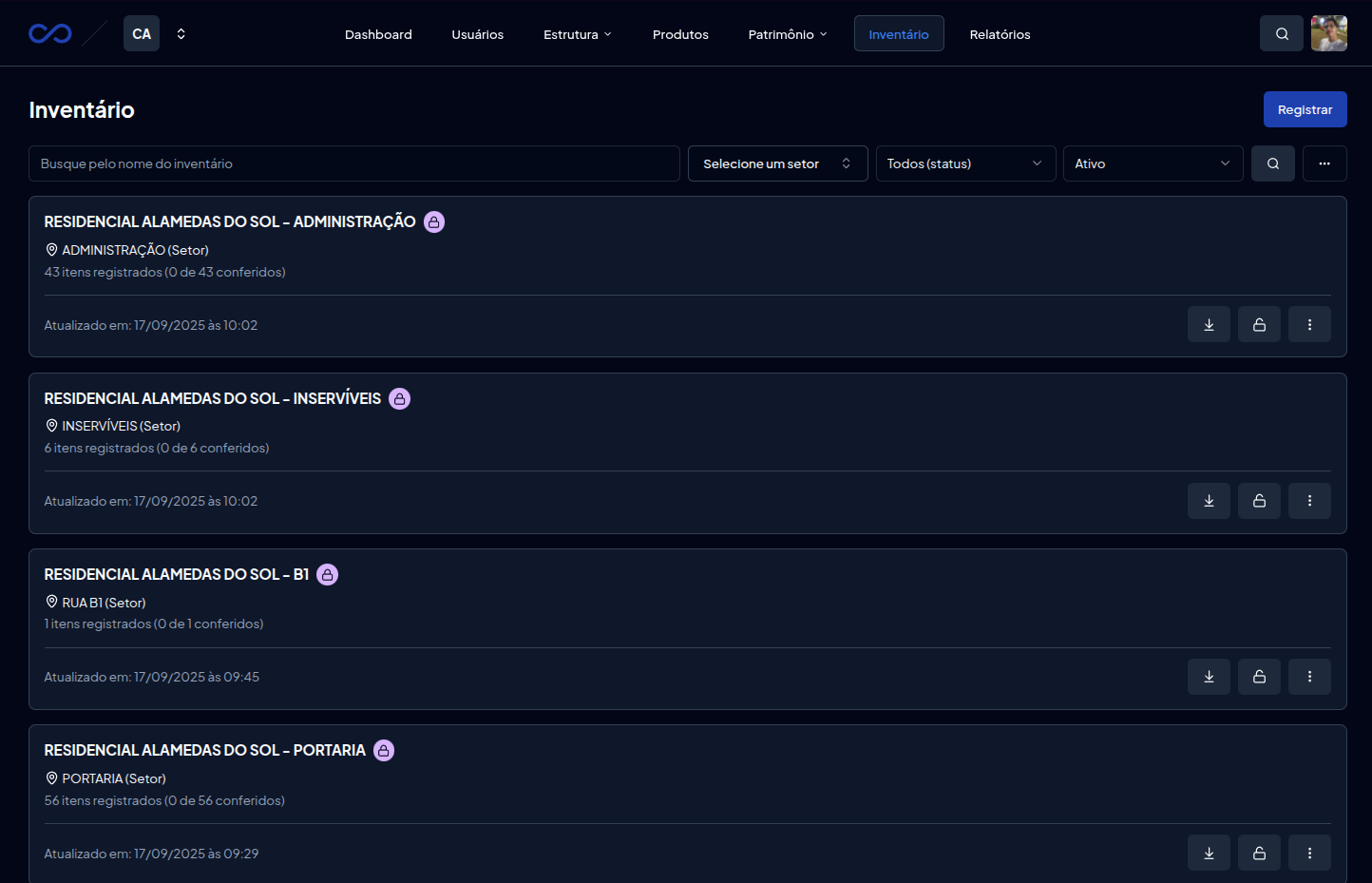Click the filter search magnifier button
This screenshot has width=1372, height=883.
click(1272, 163)
